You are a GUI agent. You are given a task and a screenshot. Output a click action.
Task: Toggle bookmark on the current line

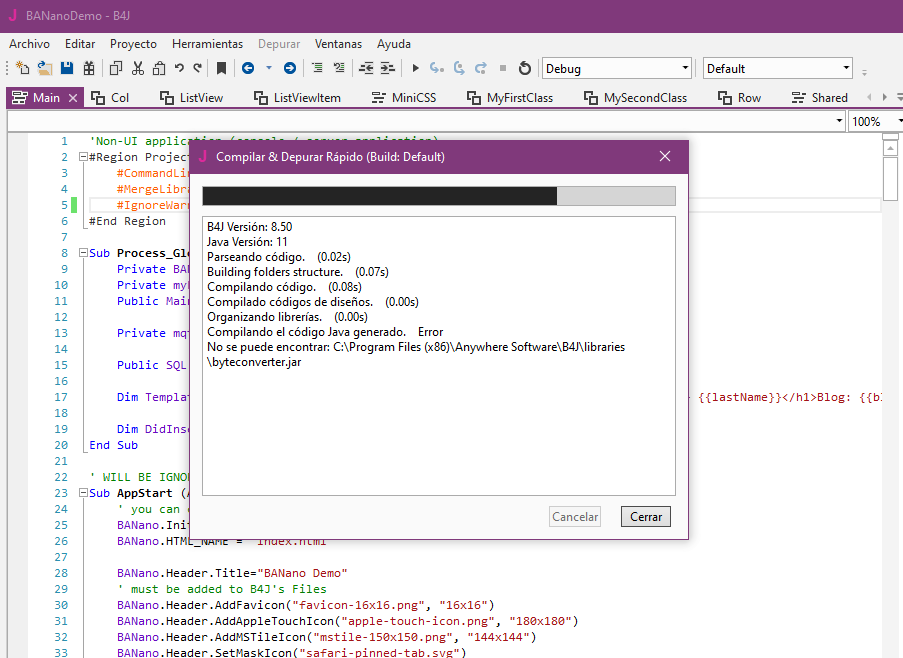click(x=221, y=68)
